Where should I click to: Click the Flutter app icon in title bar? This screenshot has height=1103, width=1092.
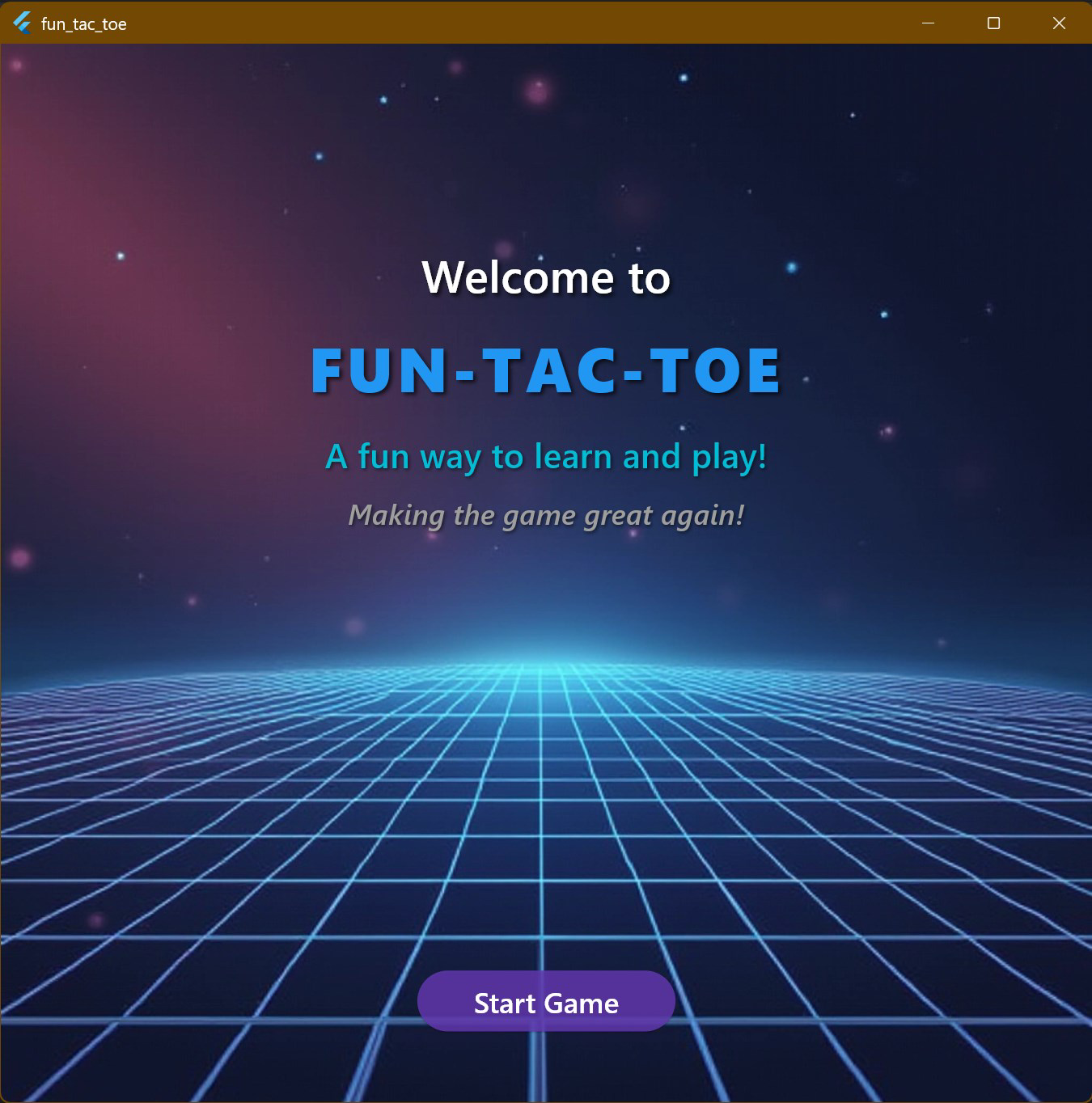click(23, 23)
